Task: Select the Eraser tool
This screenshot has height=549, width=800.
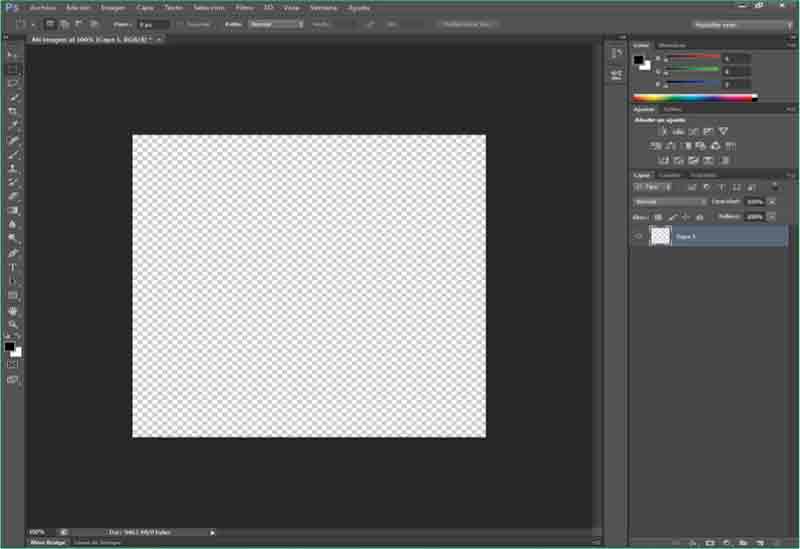Action: coord(13,196)
